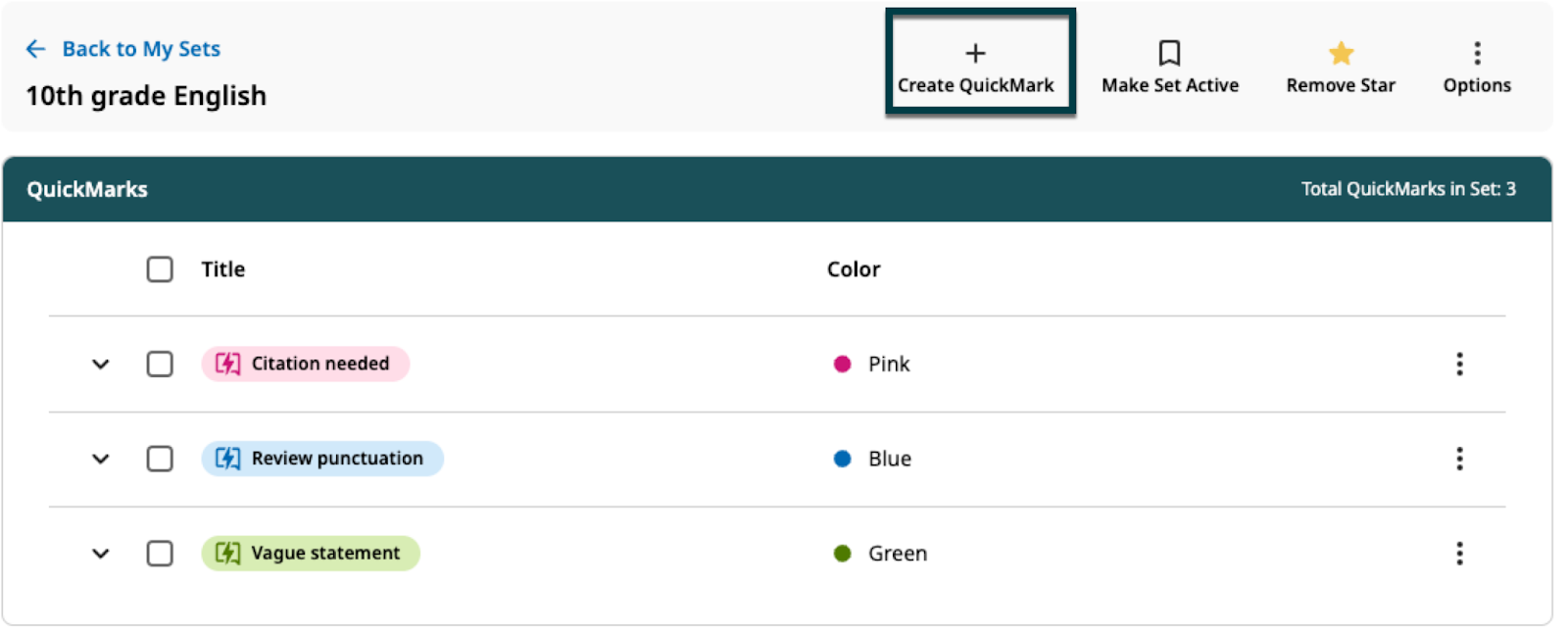Check the Citation needed checkbox
The image size is (1568, 632).
160,365
